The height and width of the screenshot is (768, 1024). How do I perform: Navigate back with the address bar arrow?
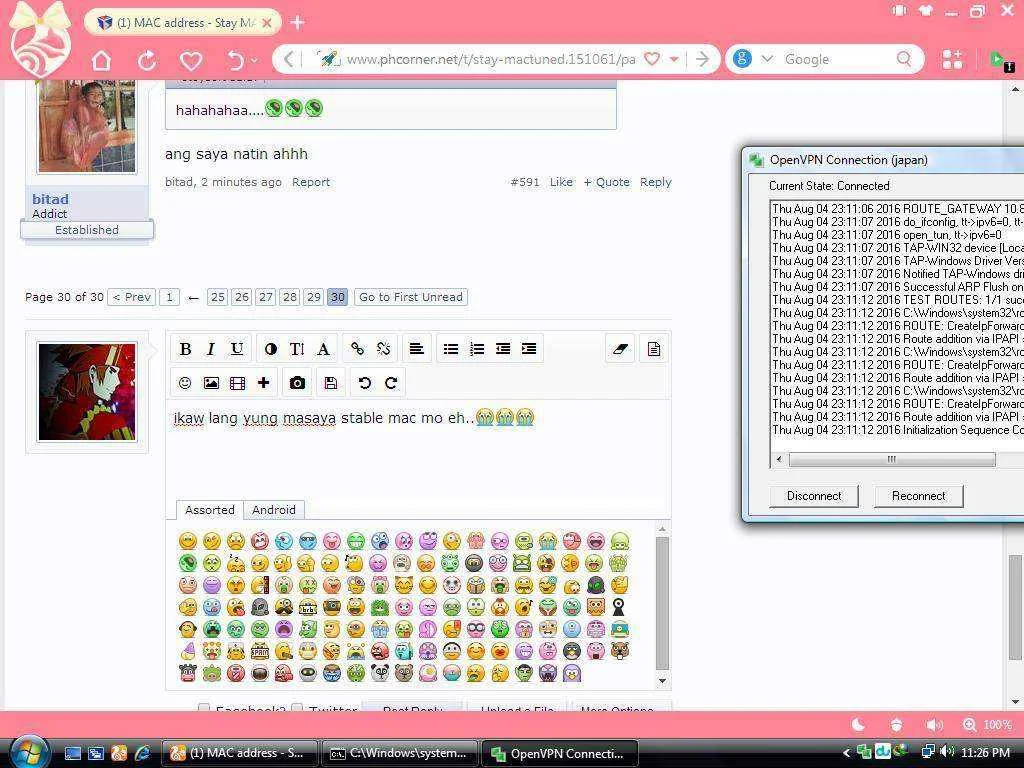288,59
